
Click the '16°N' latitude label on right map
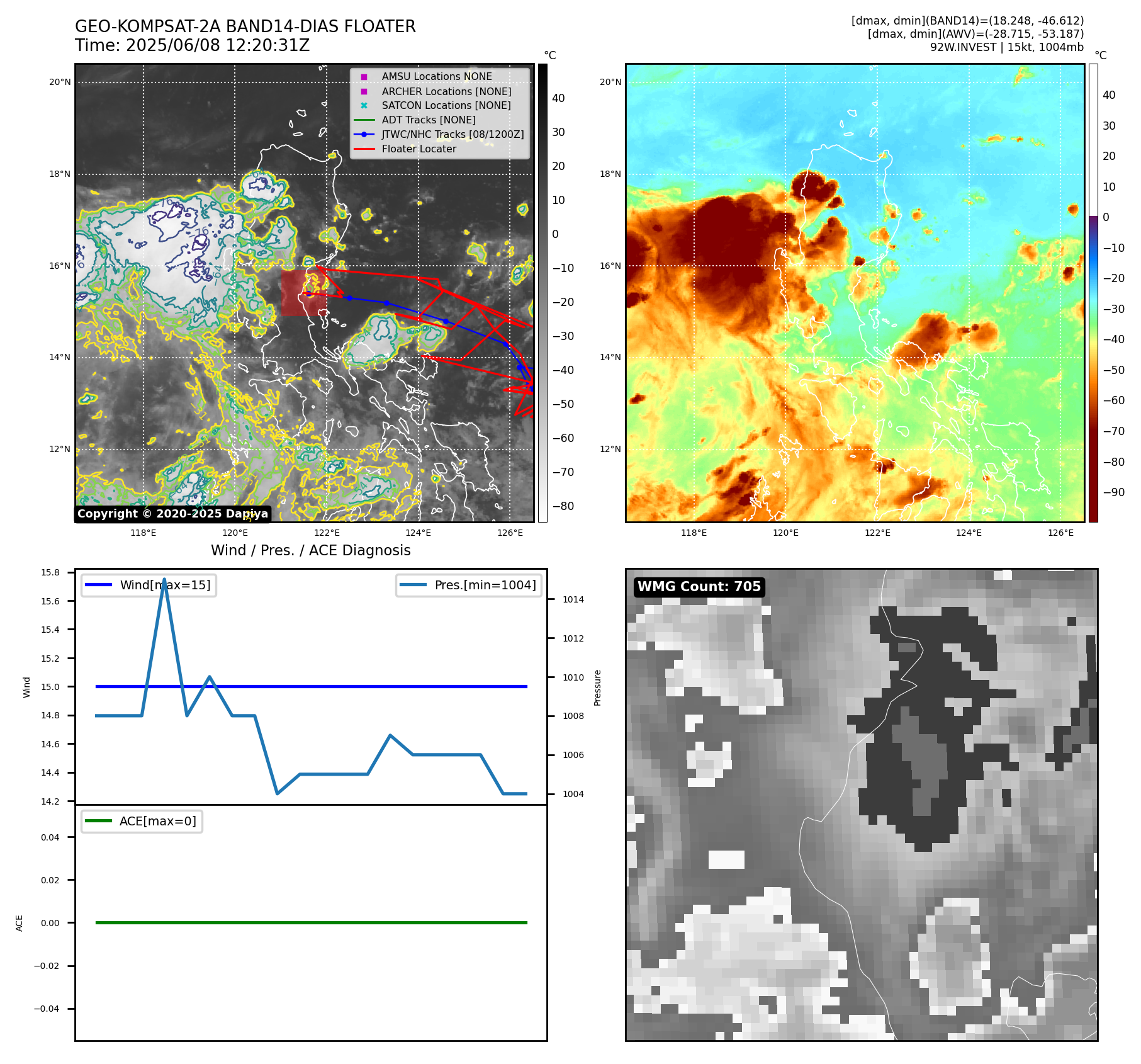pos(610,266)
